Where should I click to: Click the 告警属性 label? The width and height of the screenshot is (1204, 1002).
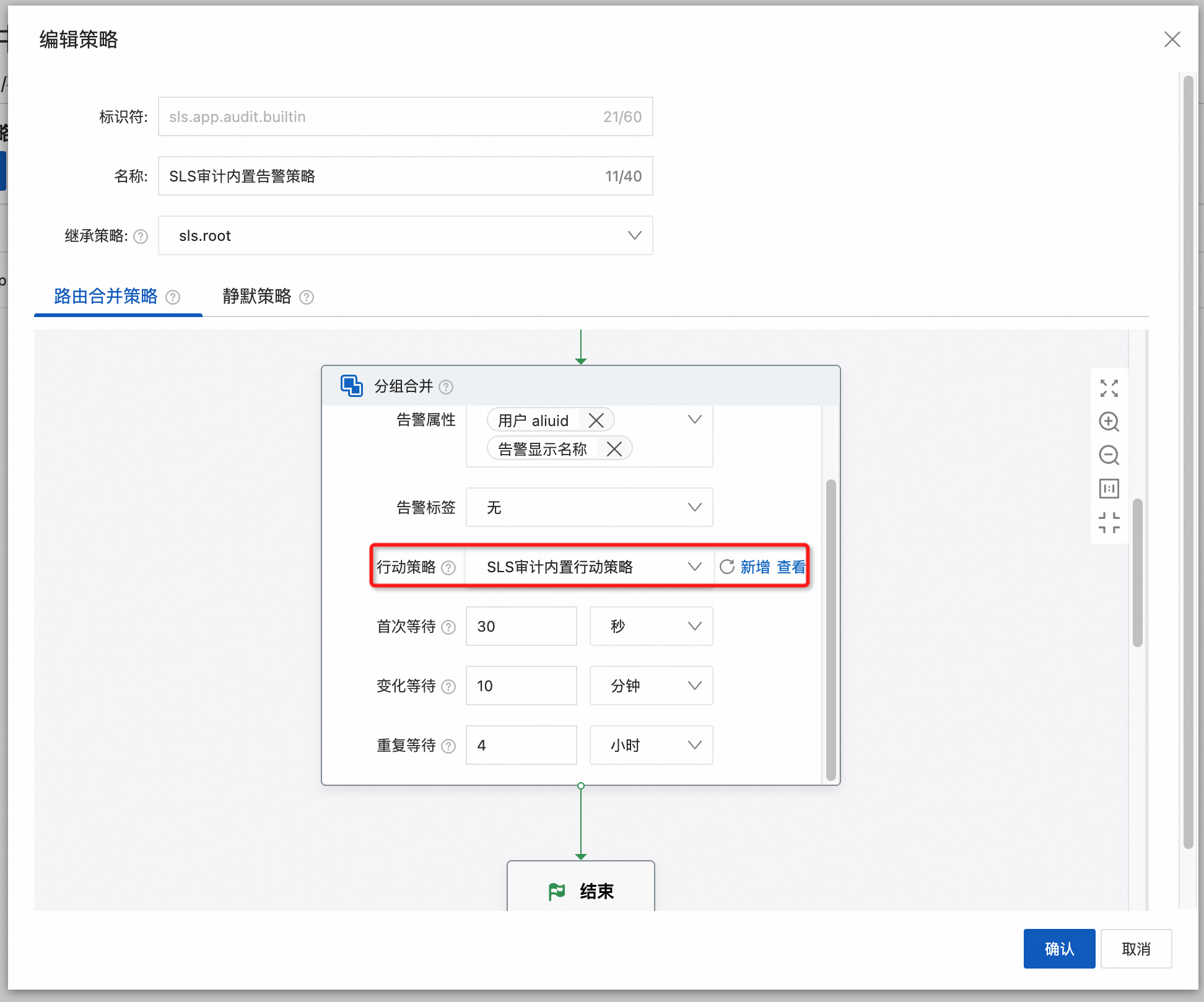pyautogui.click(x=426, y=420)
